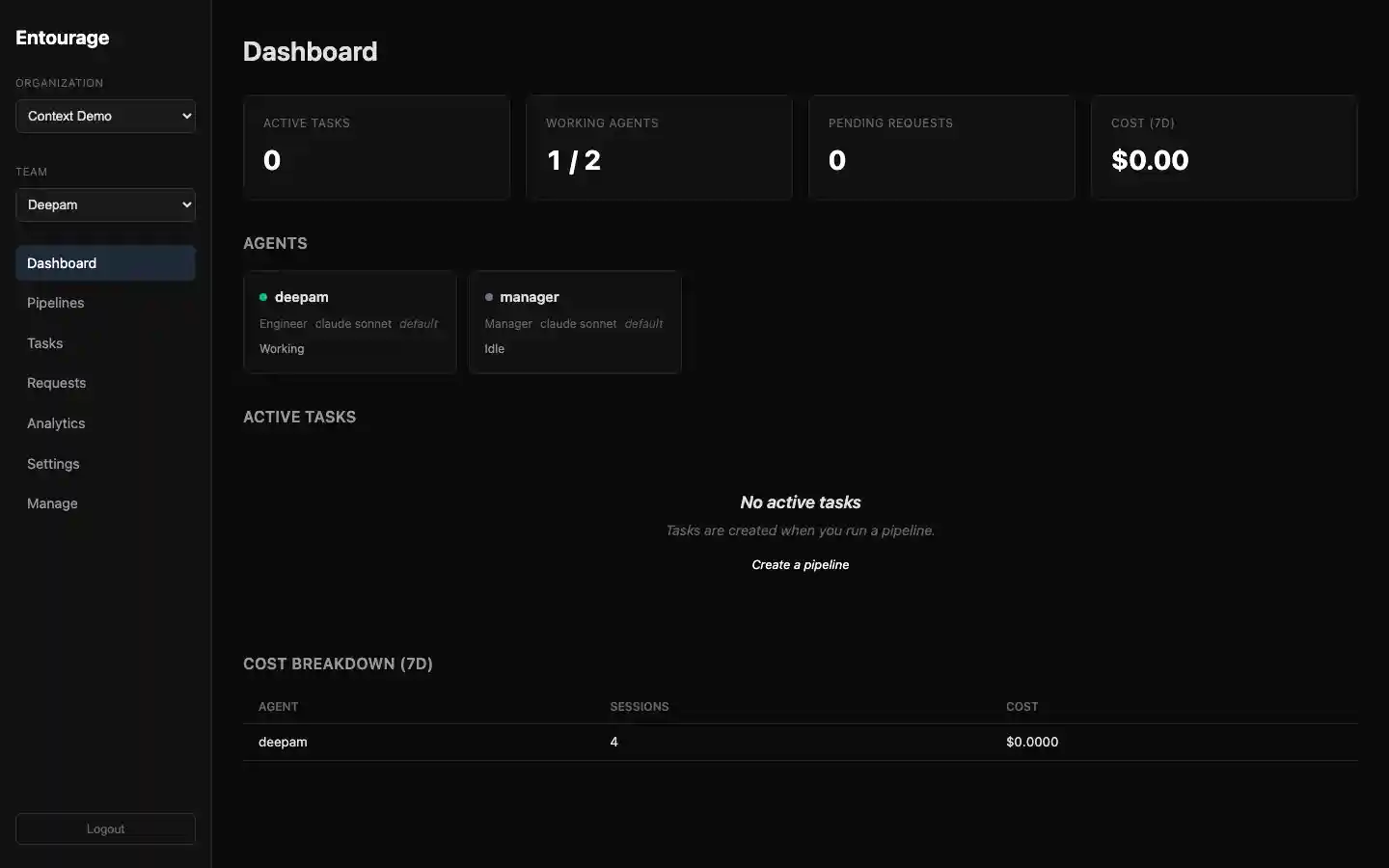Navigate to Pipelines in the sidebar
This screenshot has width=1389, height=868.
[55, 303]
